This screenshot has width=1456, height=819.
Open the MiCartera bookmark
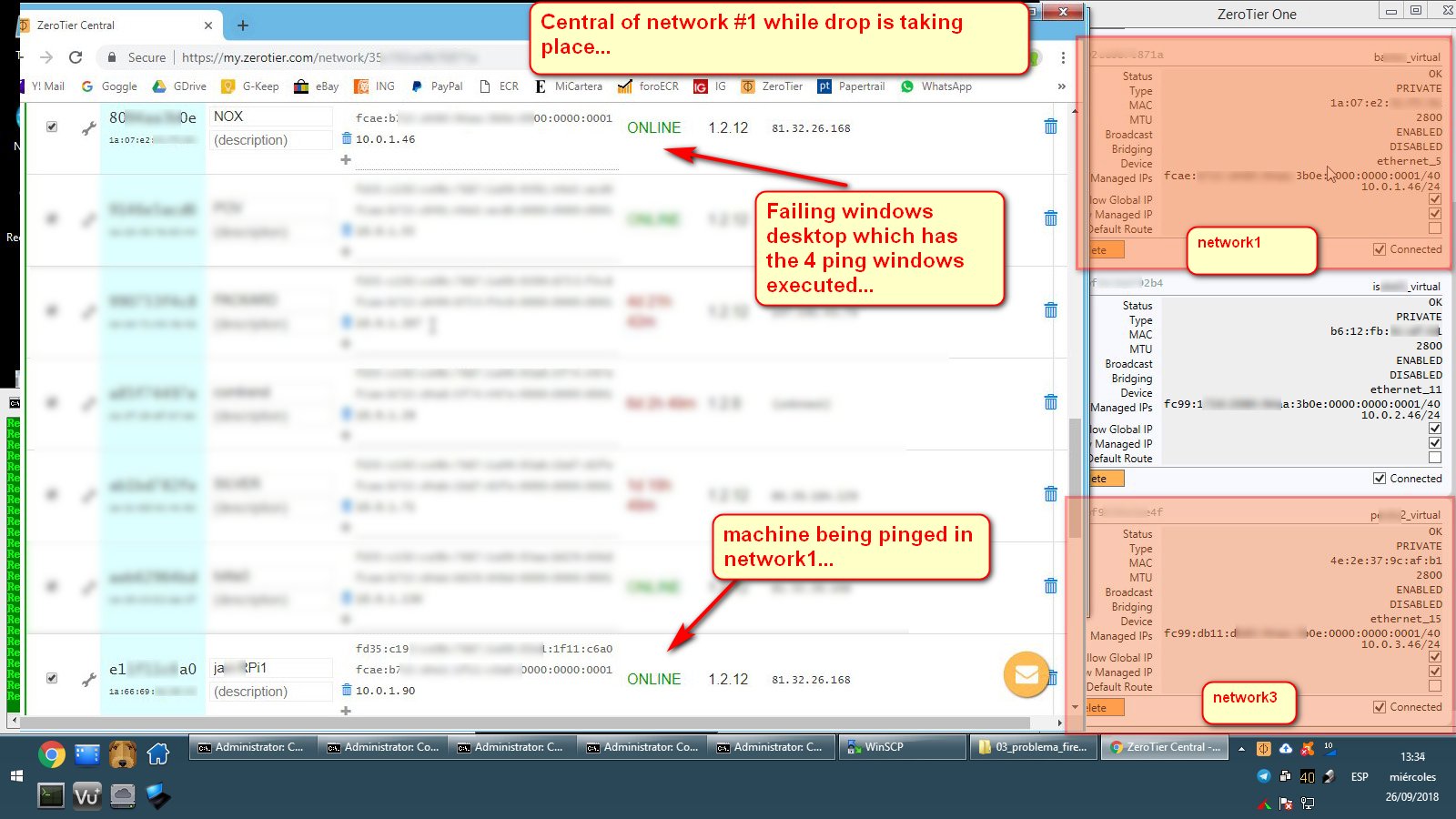point(569,86)
